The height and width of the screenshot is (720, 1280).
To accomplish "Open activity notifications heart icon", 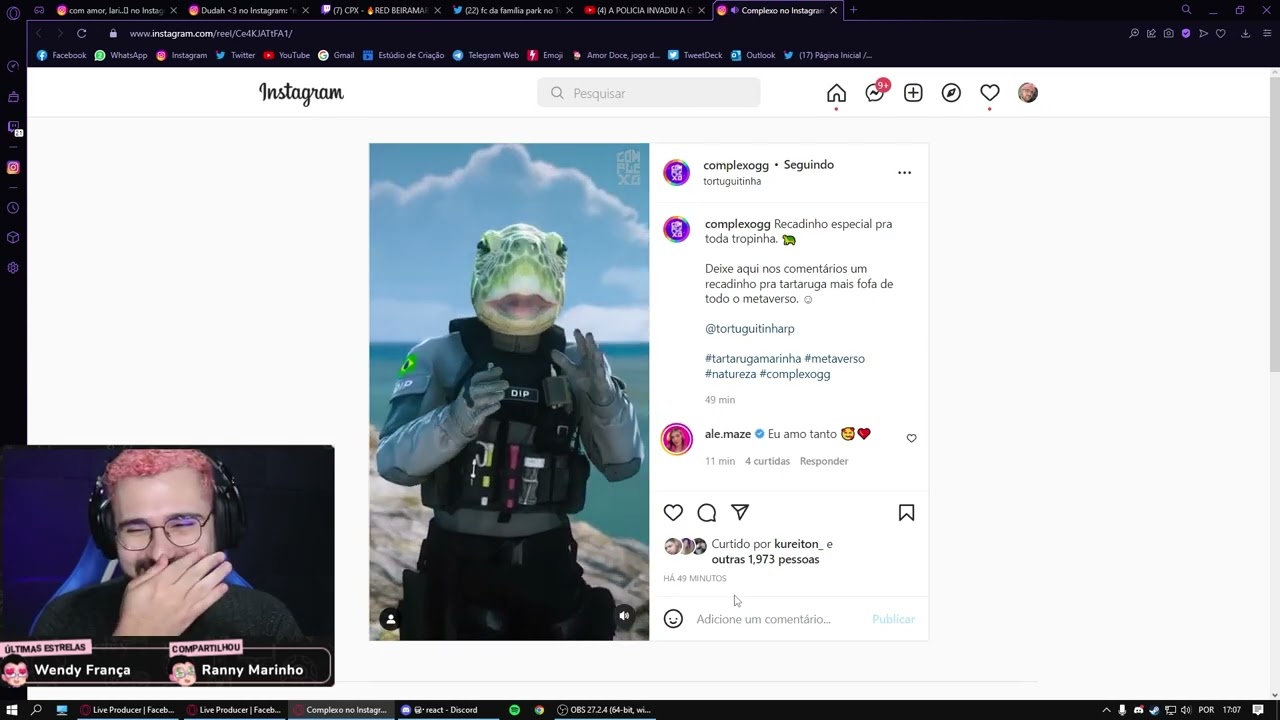I will (989, 93).
